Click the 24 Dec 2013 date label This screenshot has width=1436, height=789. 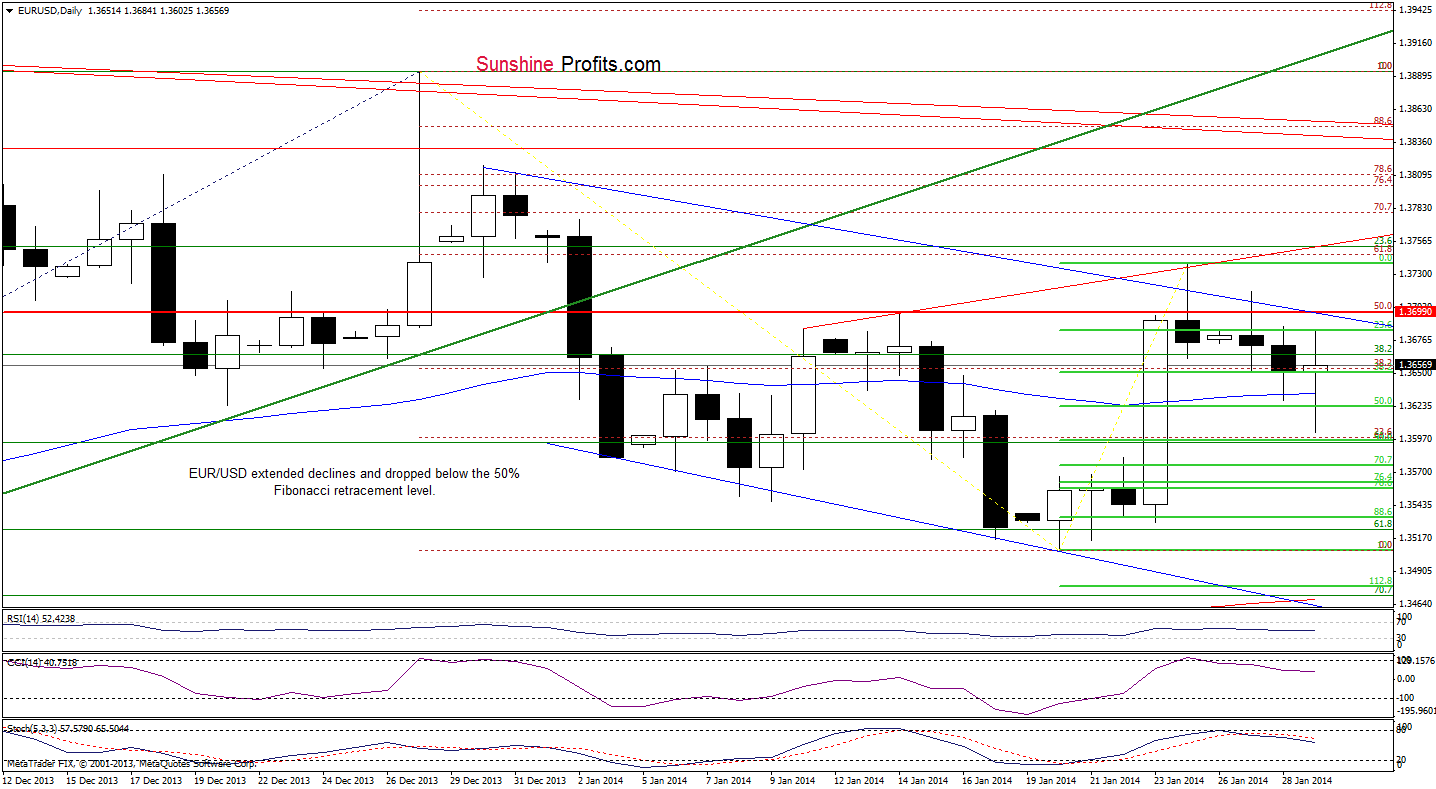click(347, 780)
